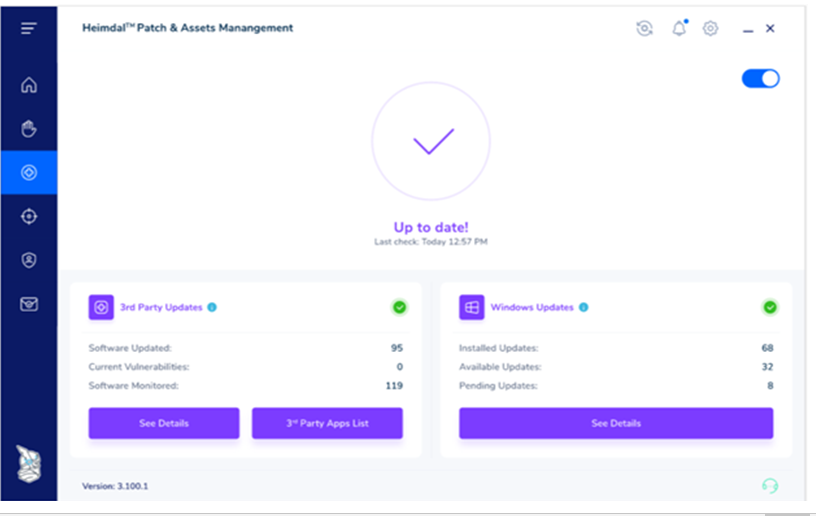
Task: Minimize the Heimdal window
Action: [748, 30]
